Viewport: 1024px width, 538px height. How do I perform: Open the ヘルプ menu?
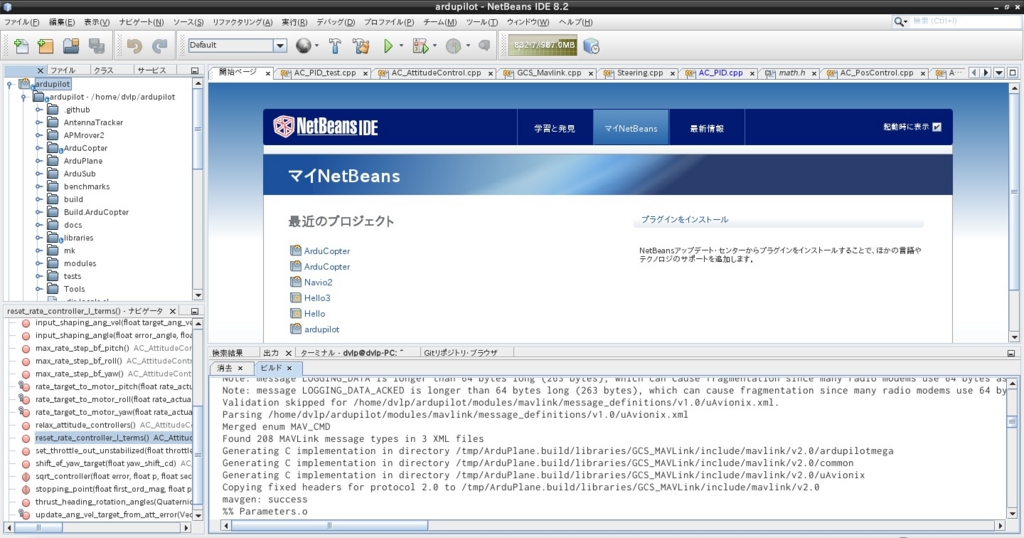(575, 22)
